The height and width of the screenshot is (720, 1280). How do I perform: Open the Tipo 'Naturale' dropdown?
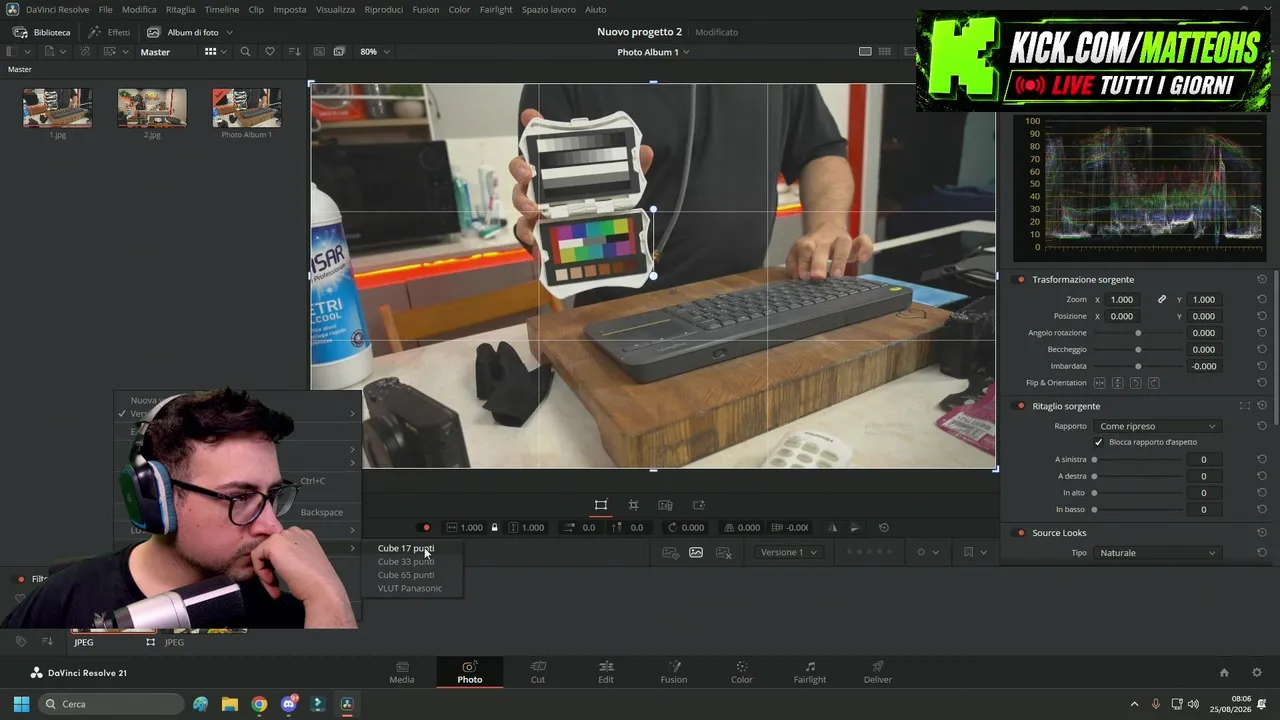pyautogui.click(x=1157, y=553)
